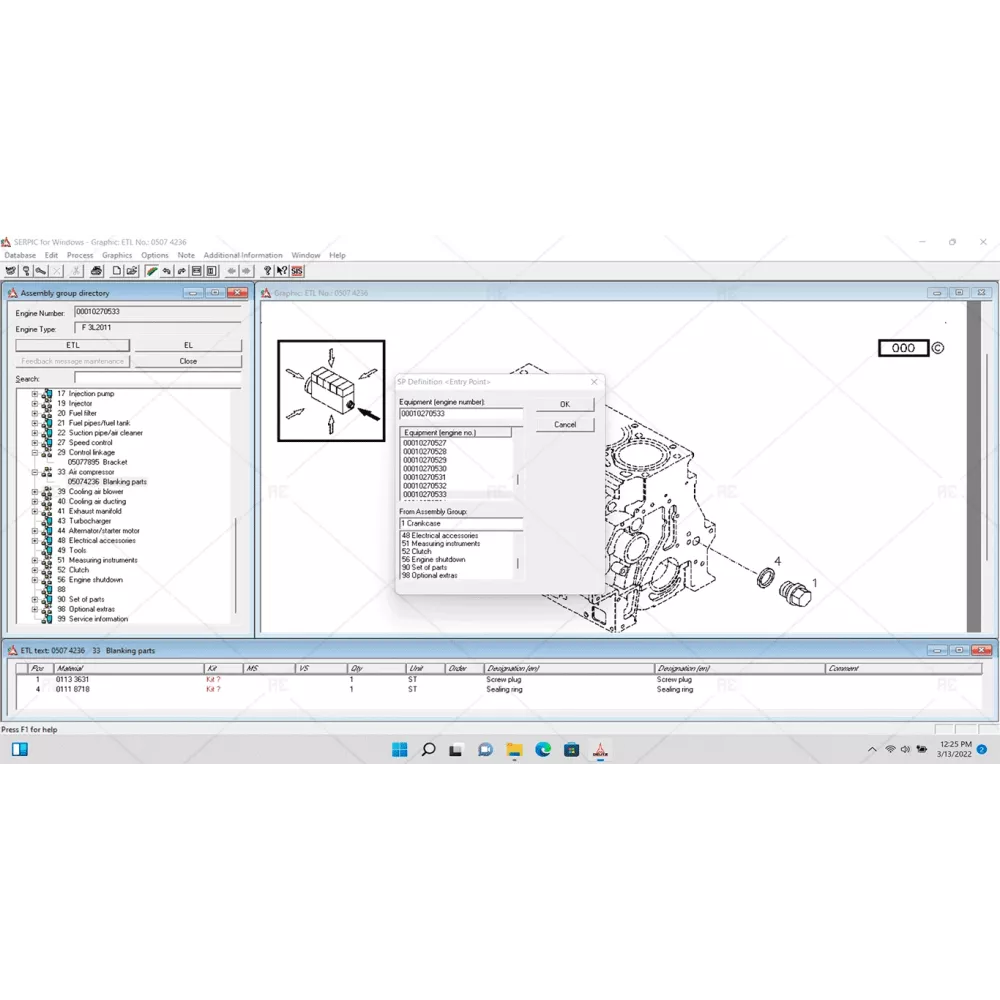Viewport: 1000px width, 1000px height.
Task: Click the open folder toolbar icon
Action: [131, 271]
